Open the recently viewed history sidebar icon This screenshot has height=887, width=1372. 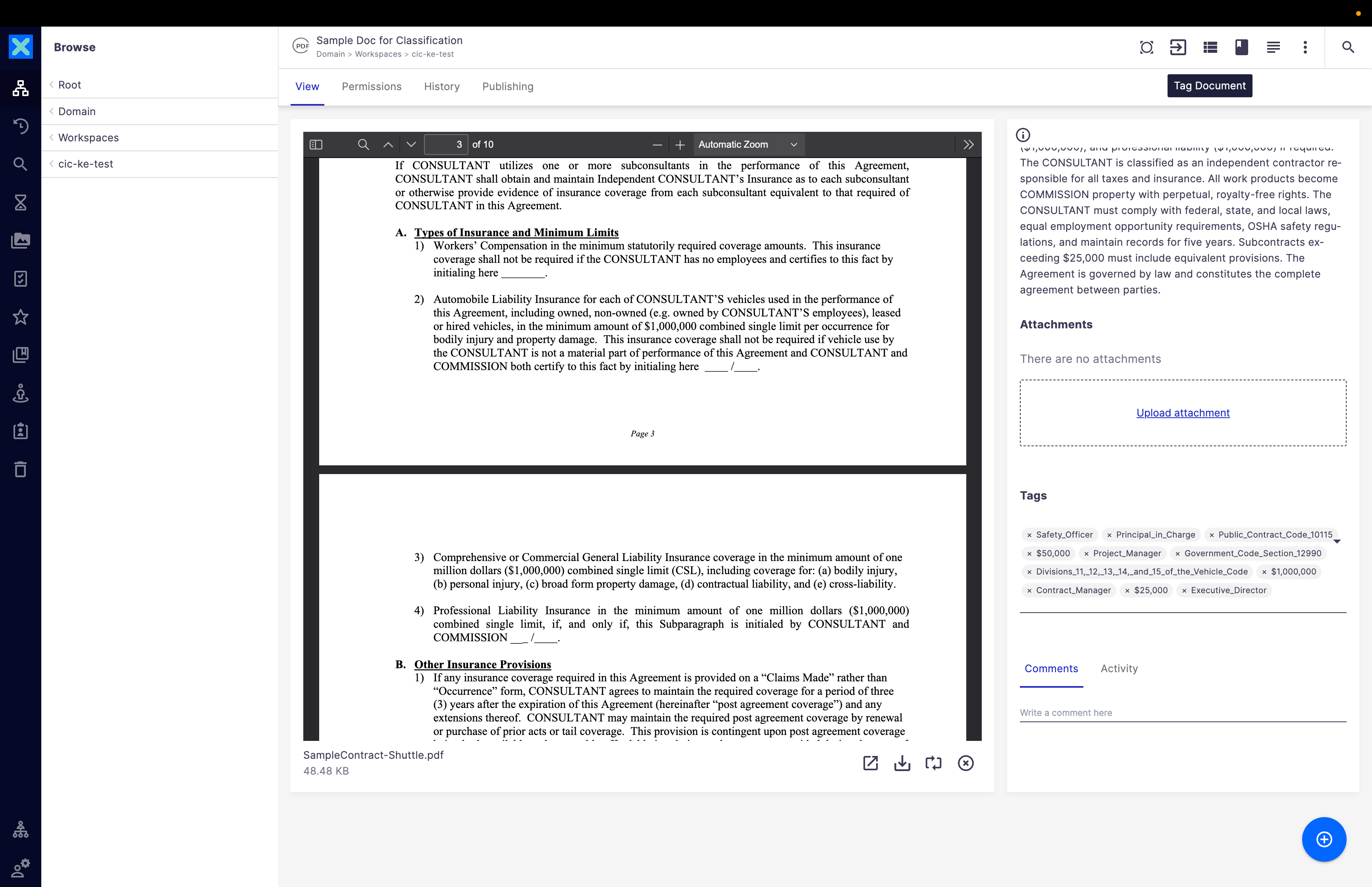pyautogui.click(x=20, y=126)
